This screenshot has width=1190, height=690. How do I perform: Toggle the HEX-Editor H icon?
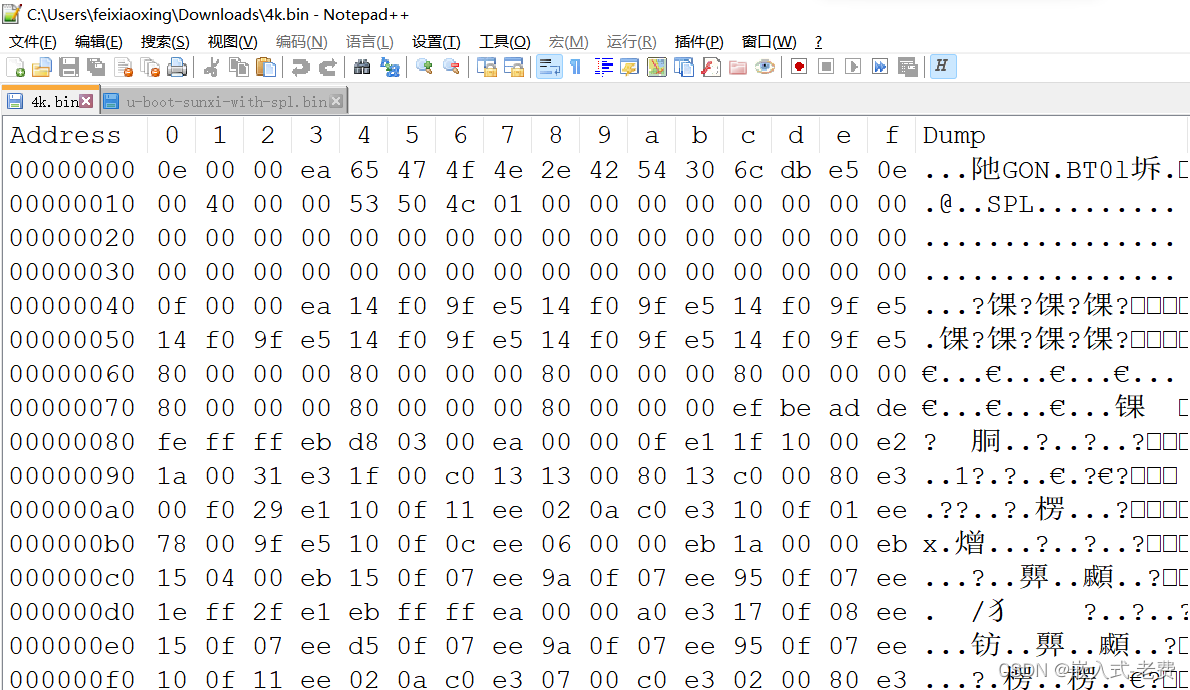tap(941, 67)
